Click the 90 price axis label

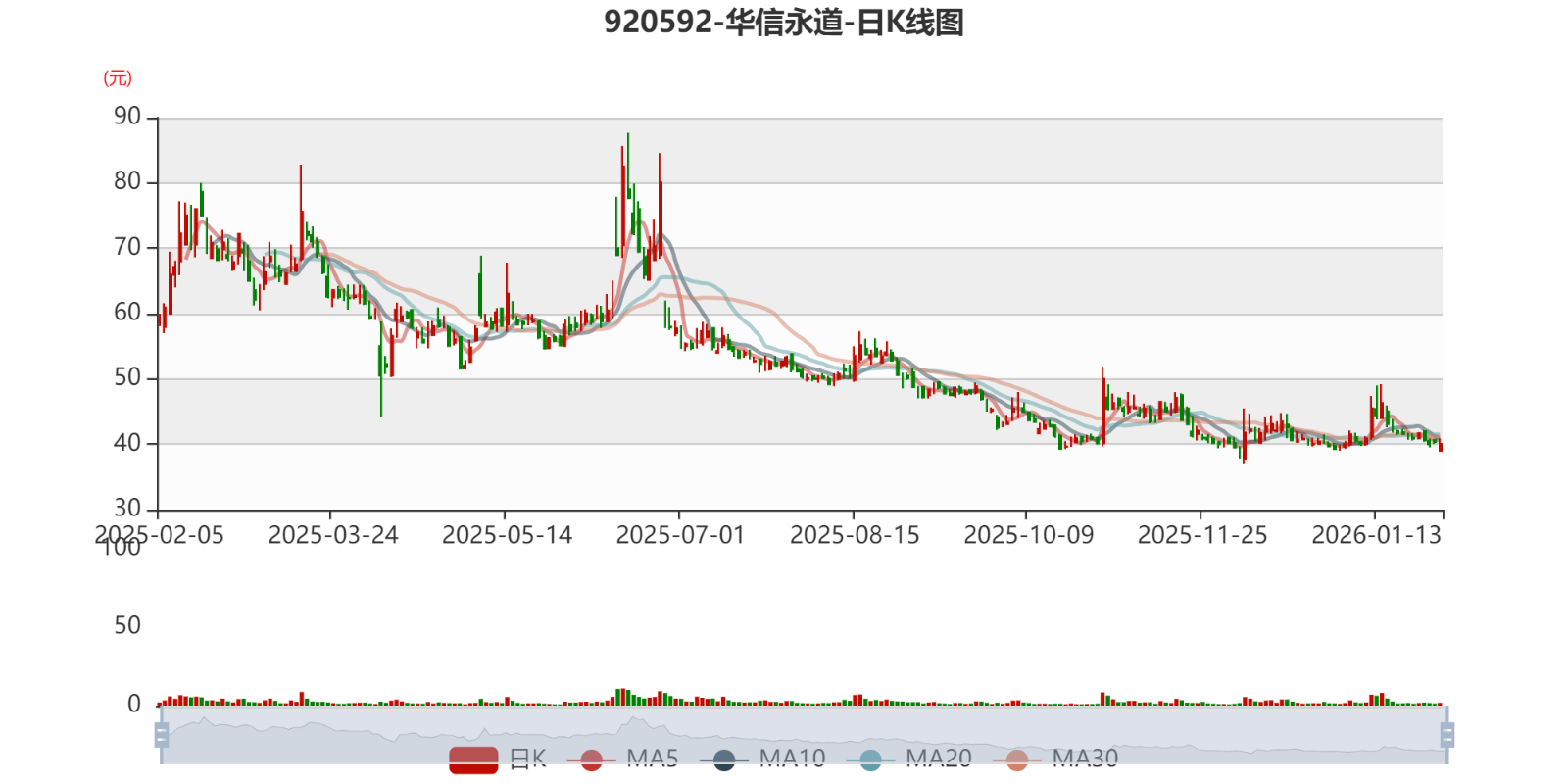[127, 117]
